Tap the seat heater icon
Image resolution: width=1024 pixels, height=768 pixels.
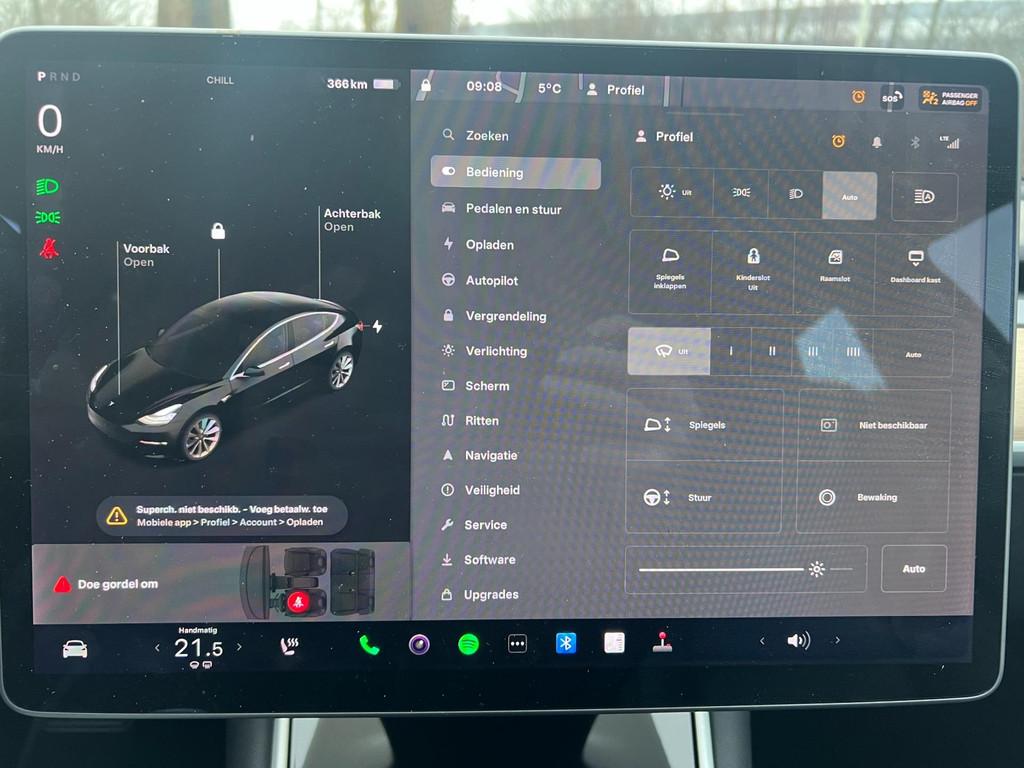click(289, 646)
